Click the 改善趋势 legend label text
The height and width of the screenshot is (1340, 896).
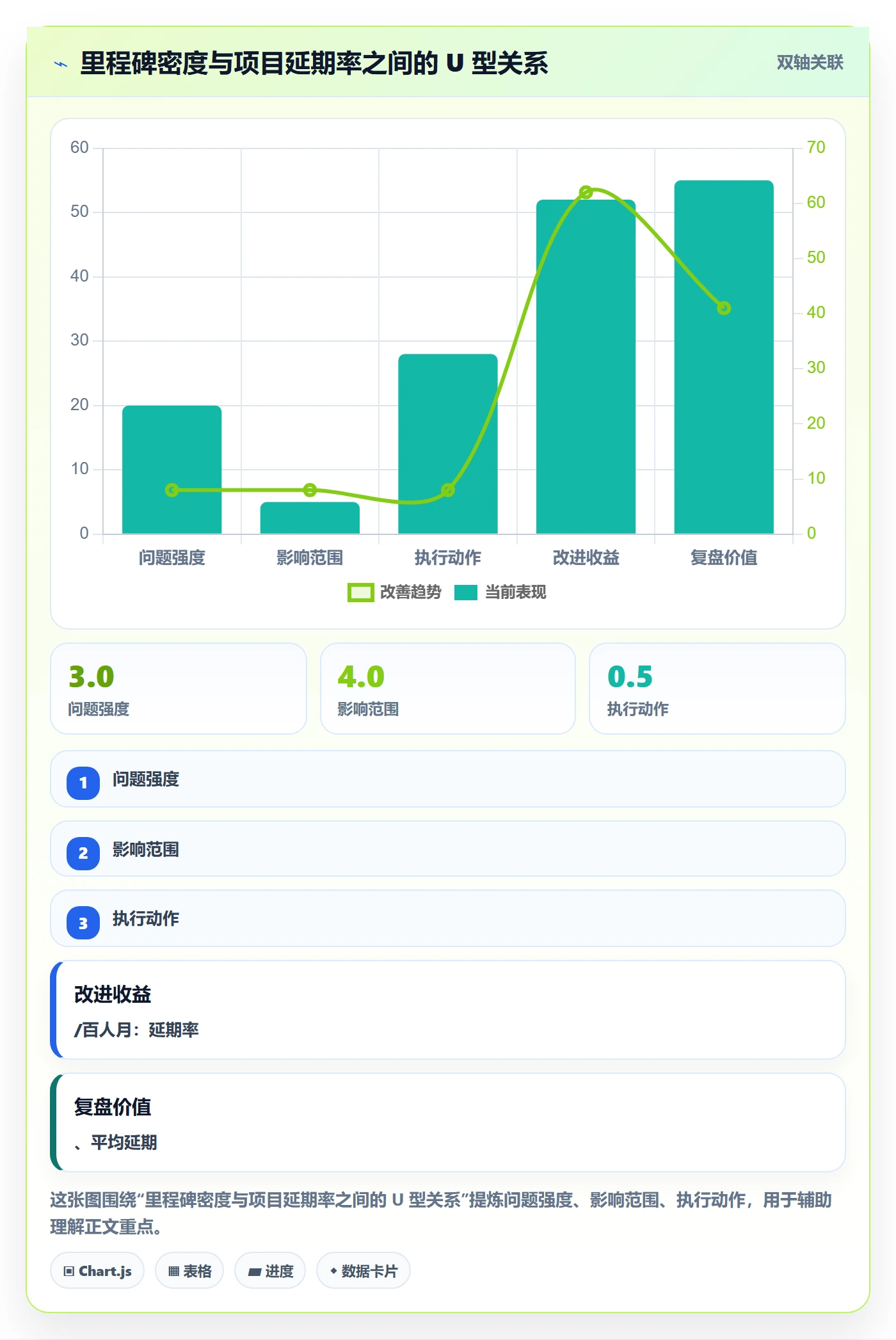coord(411,593)
